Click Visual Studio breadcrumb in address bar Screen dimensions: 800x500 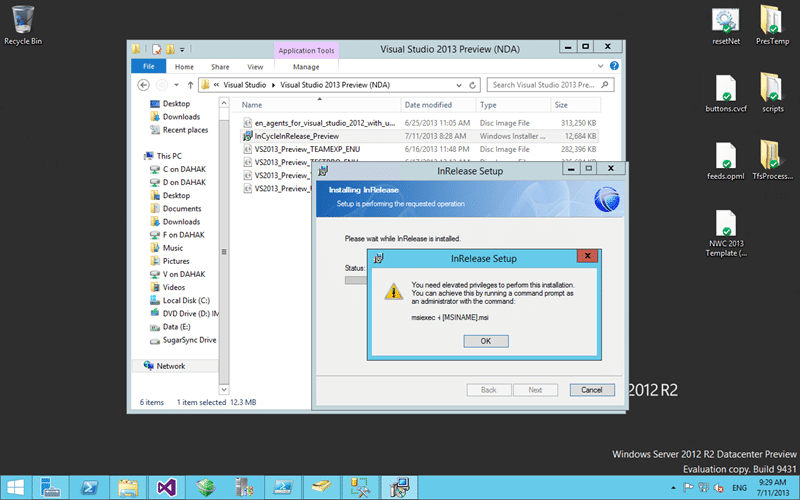point(244,85)
